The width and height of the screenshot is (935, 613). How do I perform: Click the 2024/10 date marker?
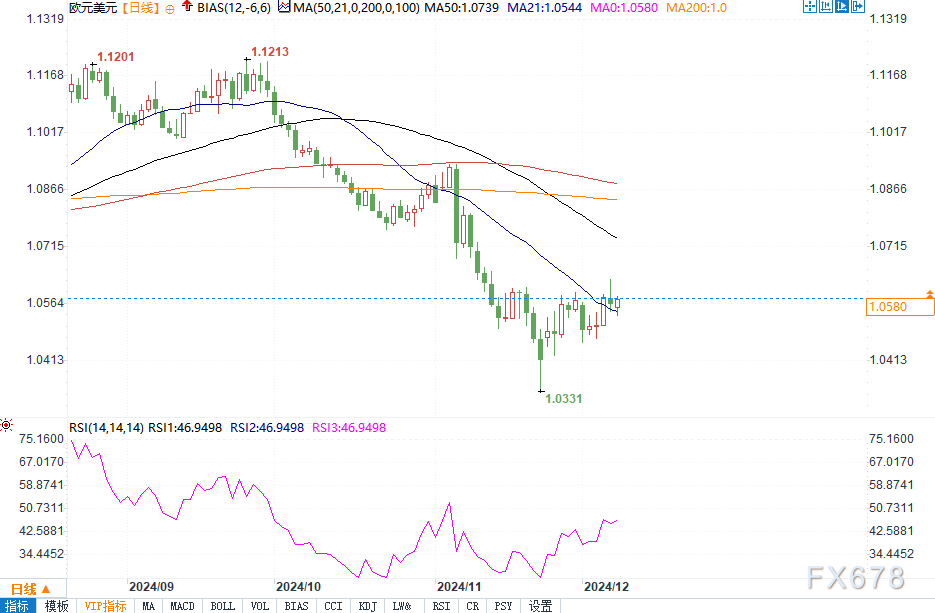pos(298,587)
